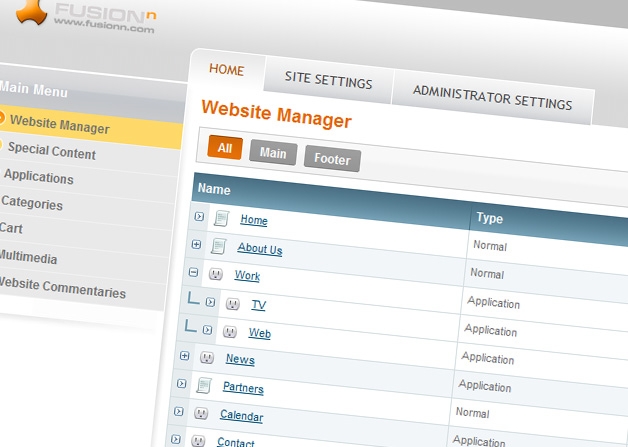Image resolution: width=628 pixels, height=447 pixels.
Task: Click the Application type cell of Work row
Action: tap(493, 302)
